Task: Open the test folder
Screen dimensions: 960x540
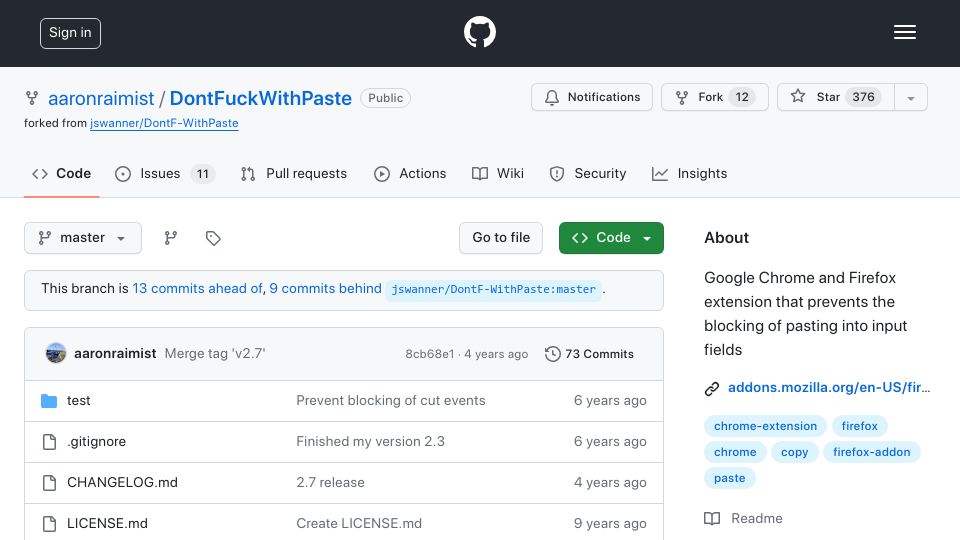Action: [78, 401]
